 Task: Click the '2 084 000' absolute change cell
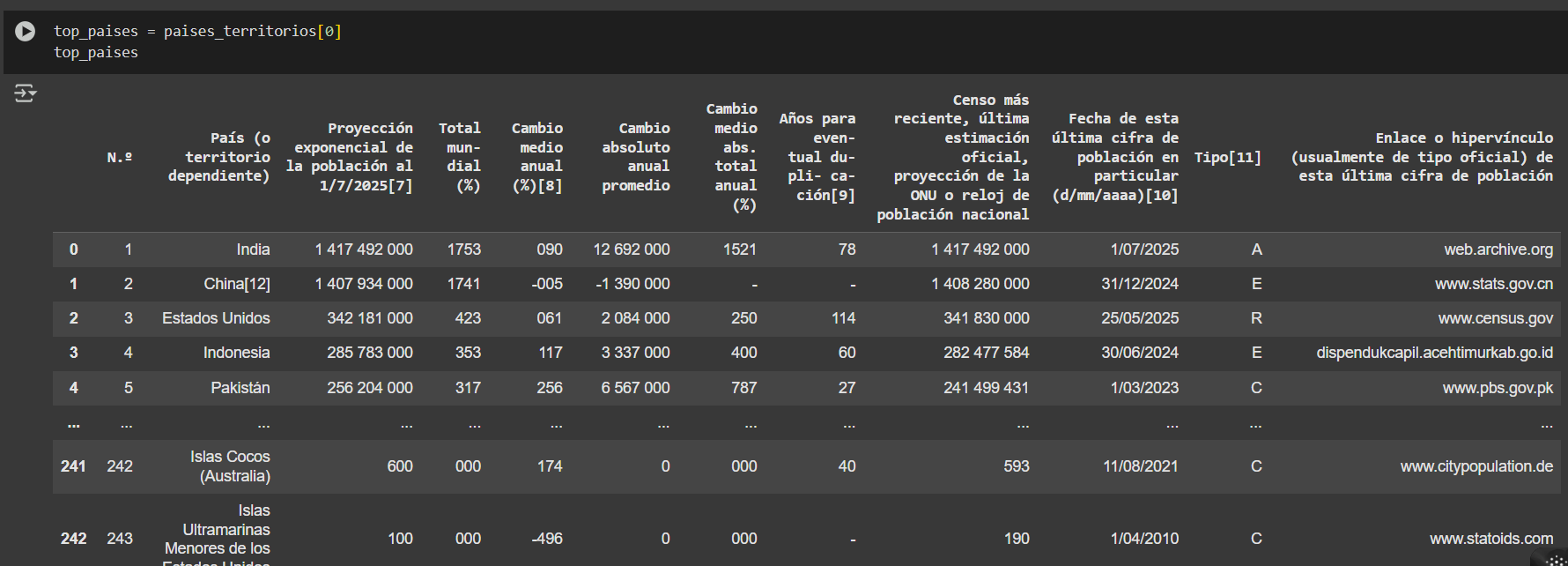pos(636,318)
